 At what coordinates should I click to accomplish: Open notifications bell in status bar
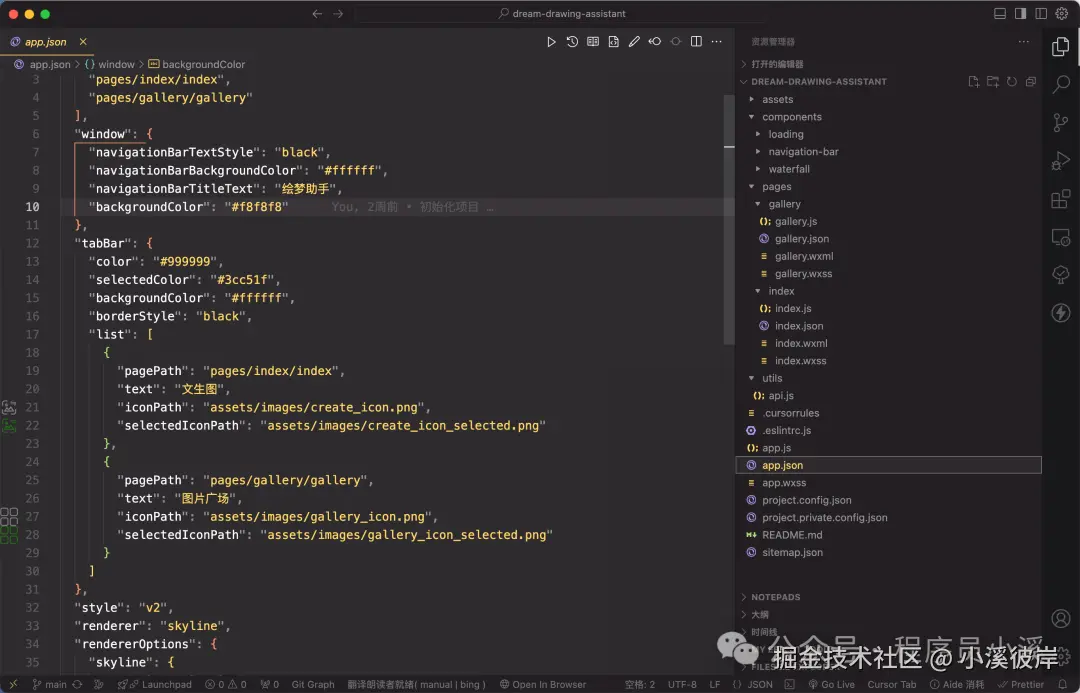pos(1062,684)
